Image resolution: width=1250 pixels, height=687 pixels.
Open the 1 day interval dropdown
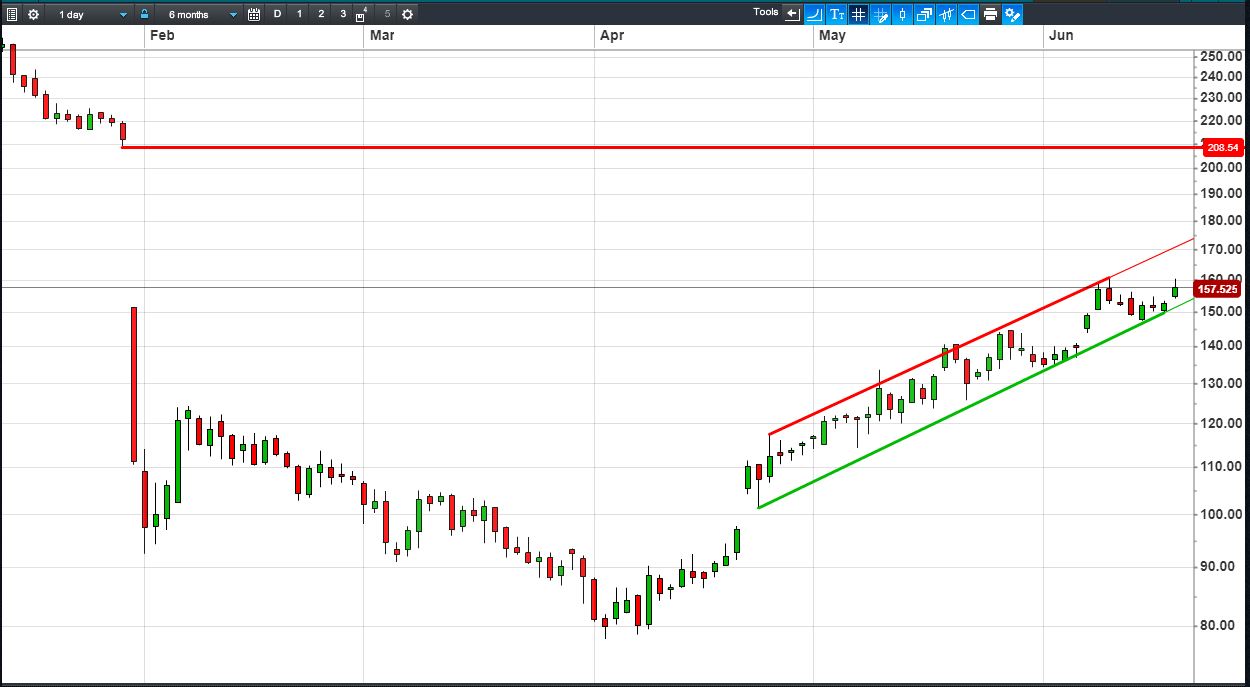click(x=93, y=15)
